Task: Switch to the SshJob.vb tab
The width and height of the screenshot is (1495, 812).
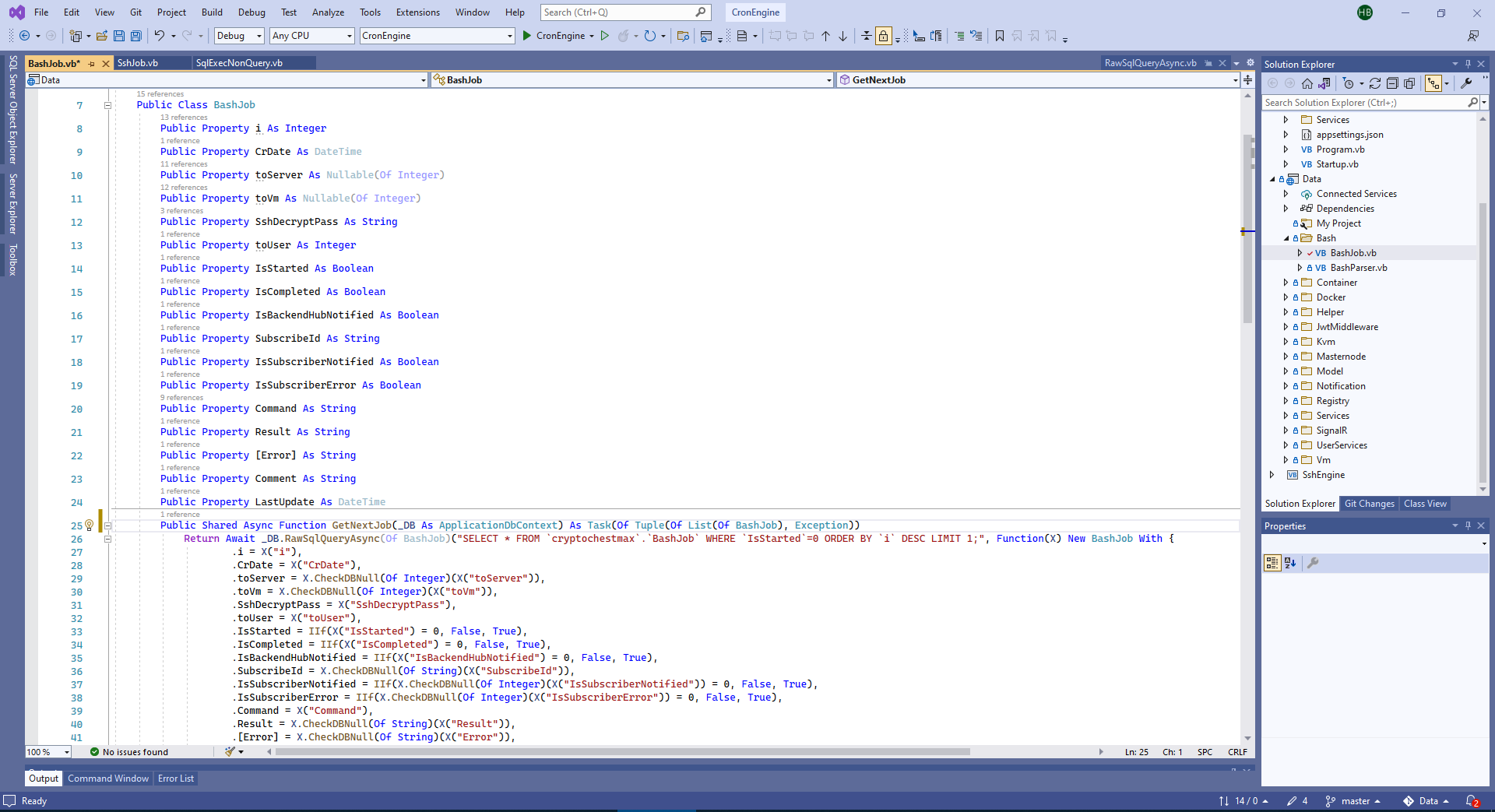Action: (138, 64)
